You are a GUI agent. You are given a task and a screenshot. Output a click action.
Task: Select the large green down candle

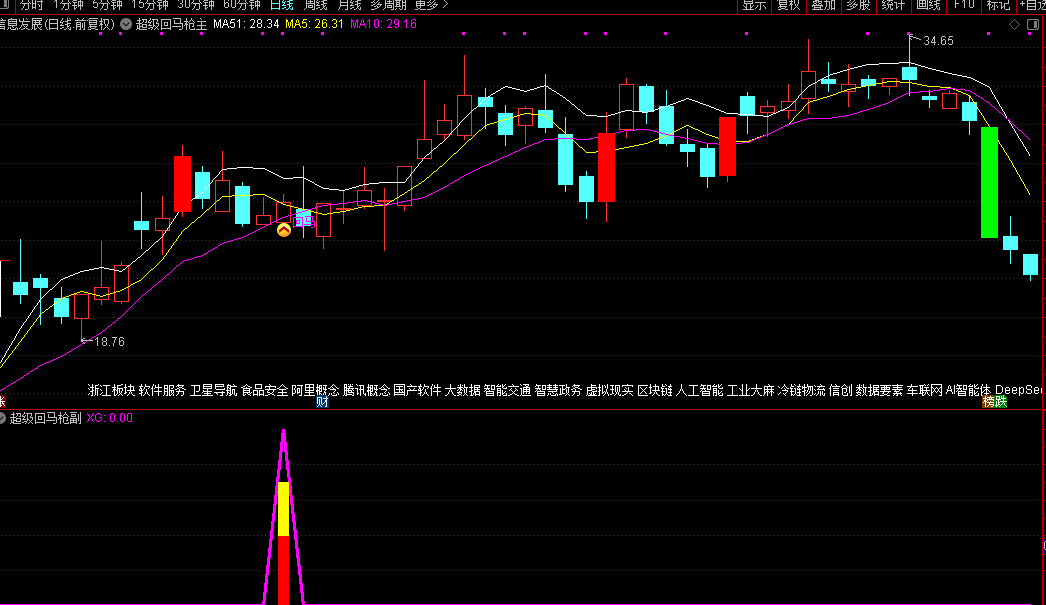pyautogui.click(x=989, y=182)
